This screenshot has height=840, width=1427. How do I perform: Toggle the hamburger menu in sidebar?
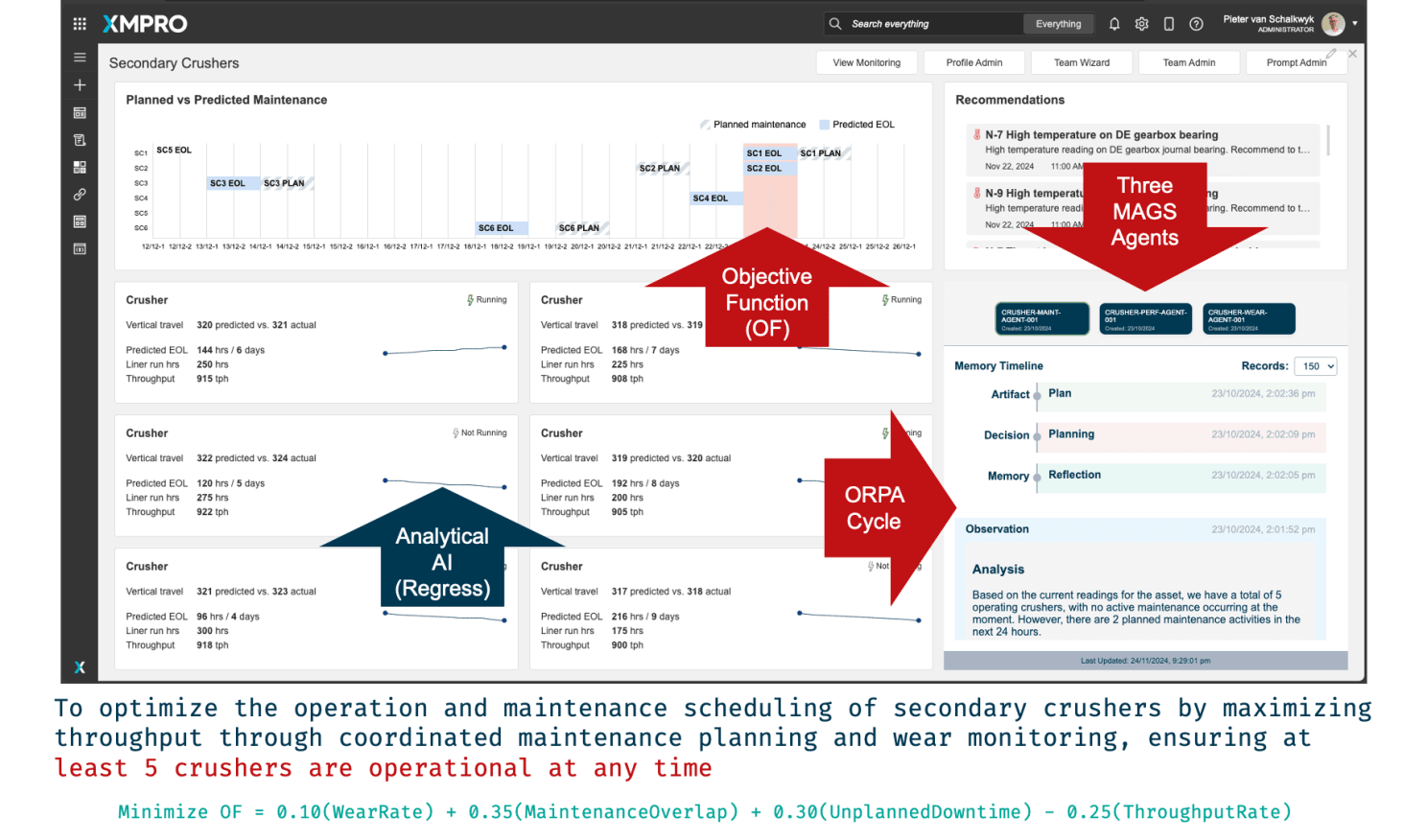tap(80, 58)
